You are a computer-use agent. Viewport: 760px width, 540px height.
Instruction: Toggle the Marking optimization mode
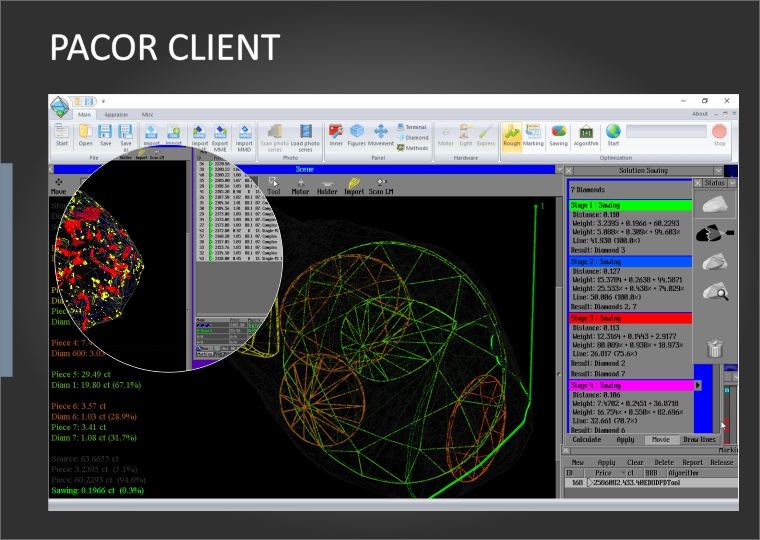point(533,135)
